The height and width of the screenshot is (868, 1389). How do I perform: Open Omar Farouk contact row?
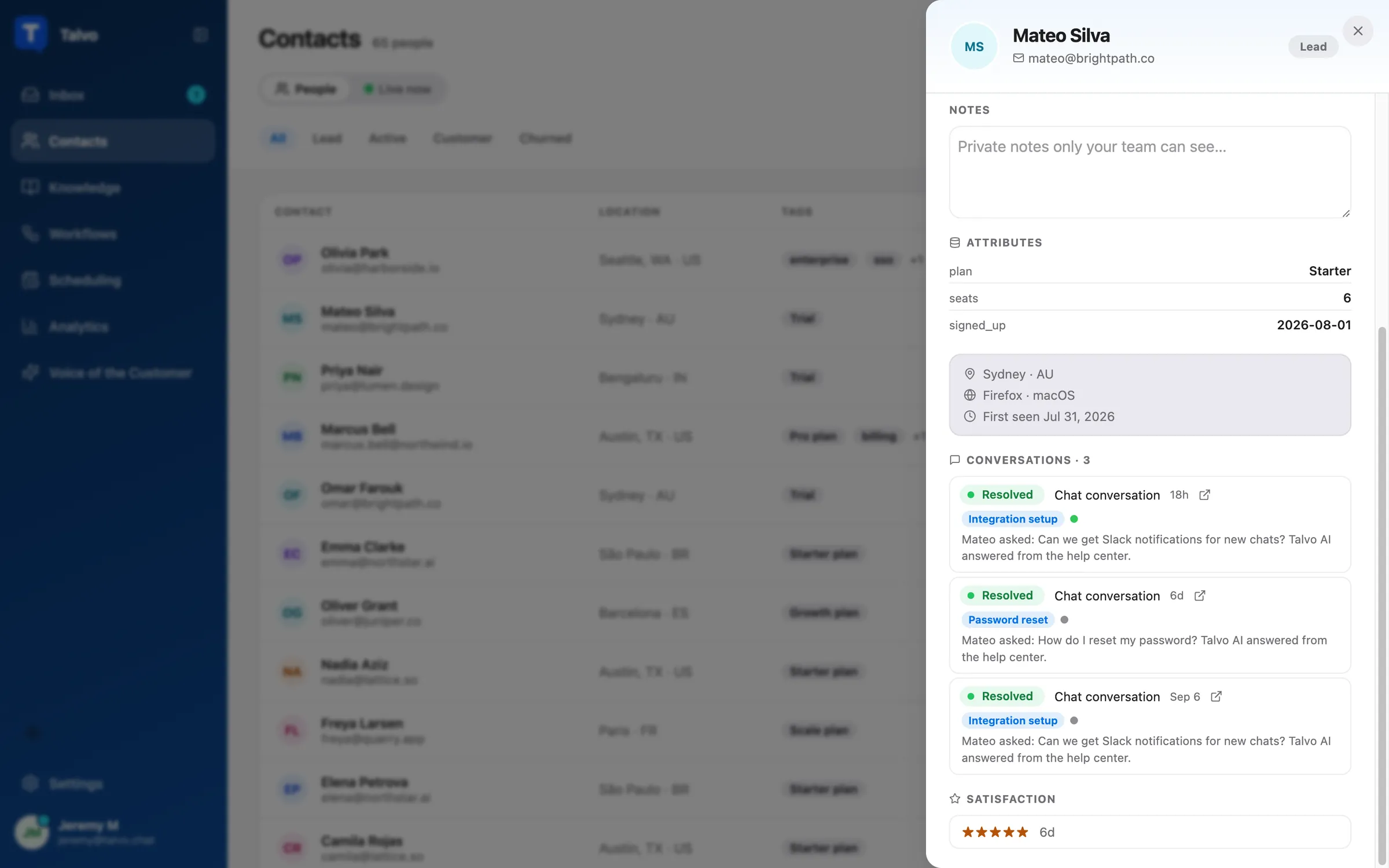(x=593, y=495)
